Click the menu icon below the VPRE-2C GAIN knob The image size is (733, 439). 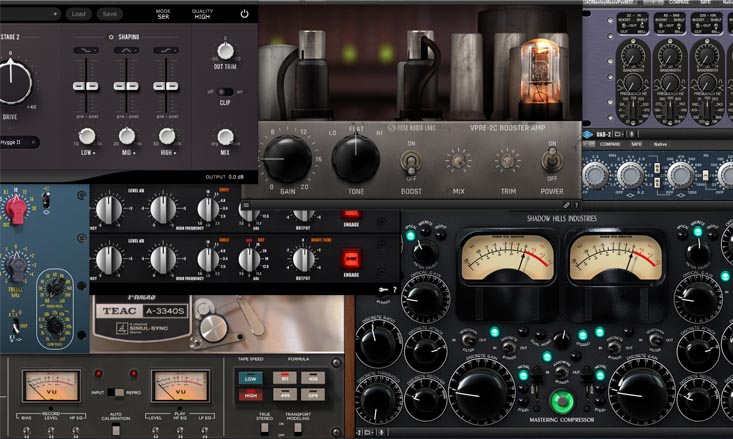pyautogui.click(x=246, y=205)
